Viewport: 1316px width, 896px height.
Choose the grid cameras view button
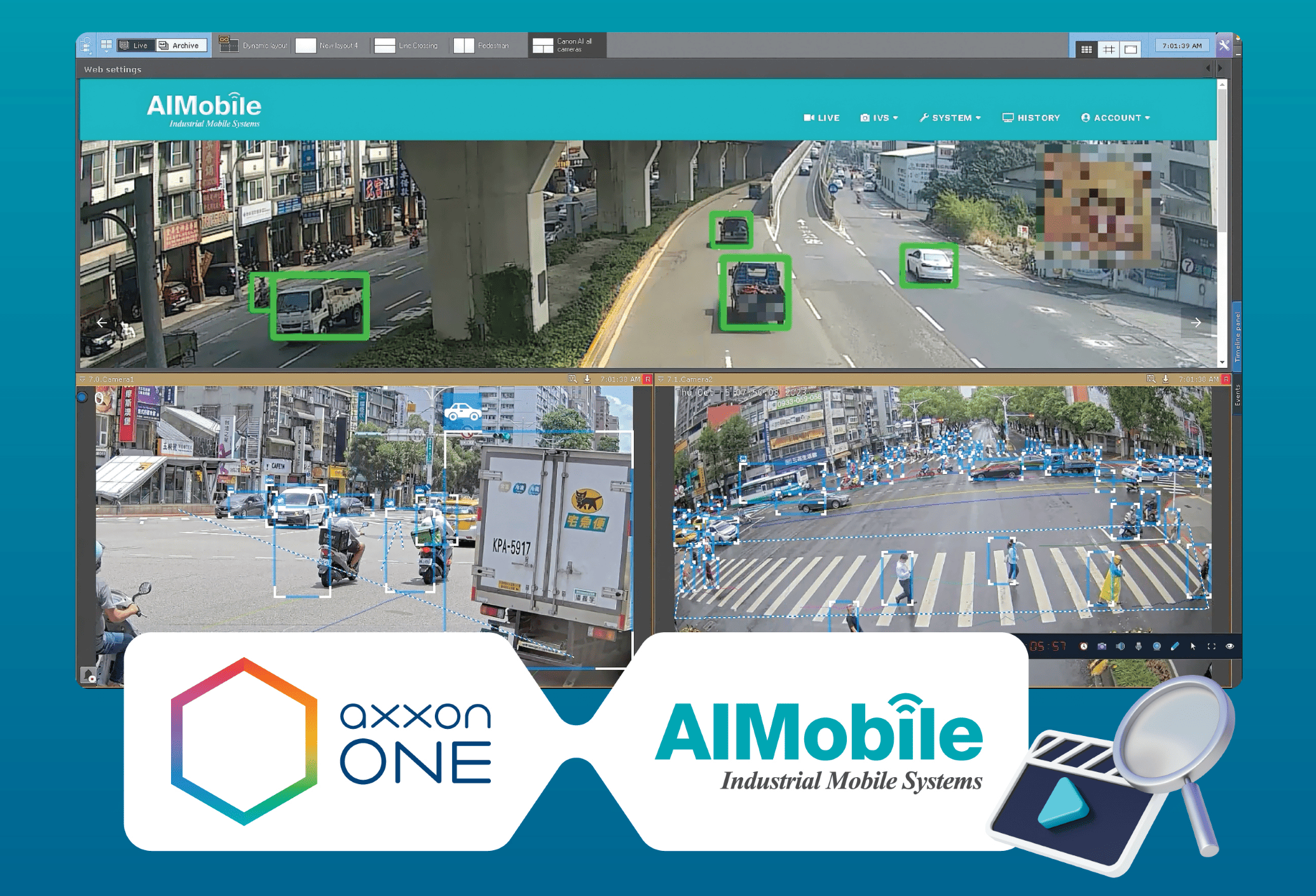click(x=1086, y=49)
